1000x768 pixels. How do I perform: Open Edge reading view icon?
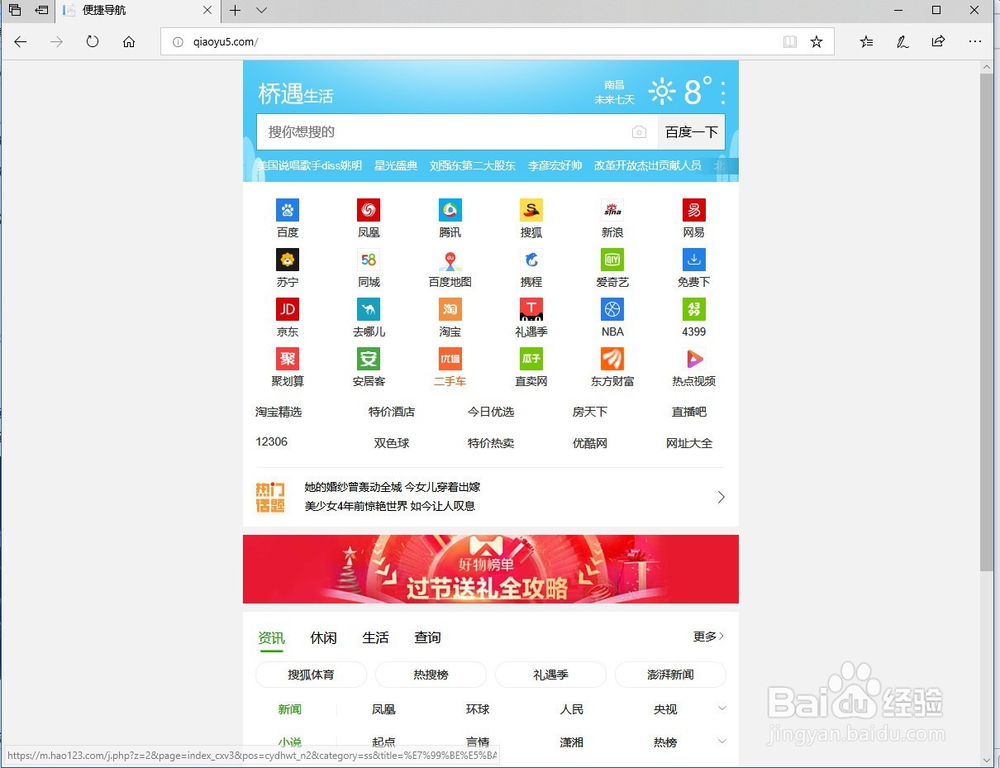(790, 42)
